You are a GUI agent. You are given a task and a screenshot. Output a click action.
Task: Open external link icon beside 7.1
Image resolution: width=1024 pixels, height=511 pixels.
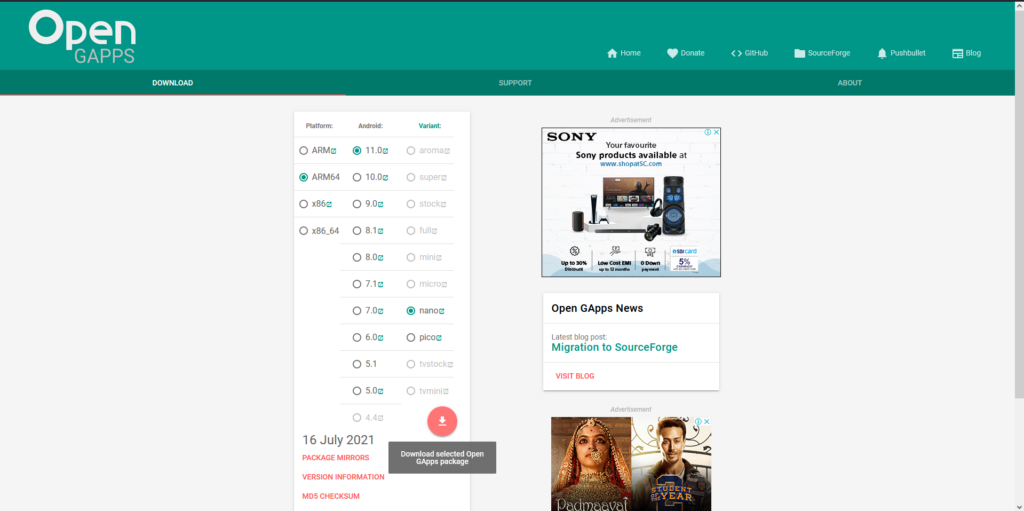point(381,285)
